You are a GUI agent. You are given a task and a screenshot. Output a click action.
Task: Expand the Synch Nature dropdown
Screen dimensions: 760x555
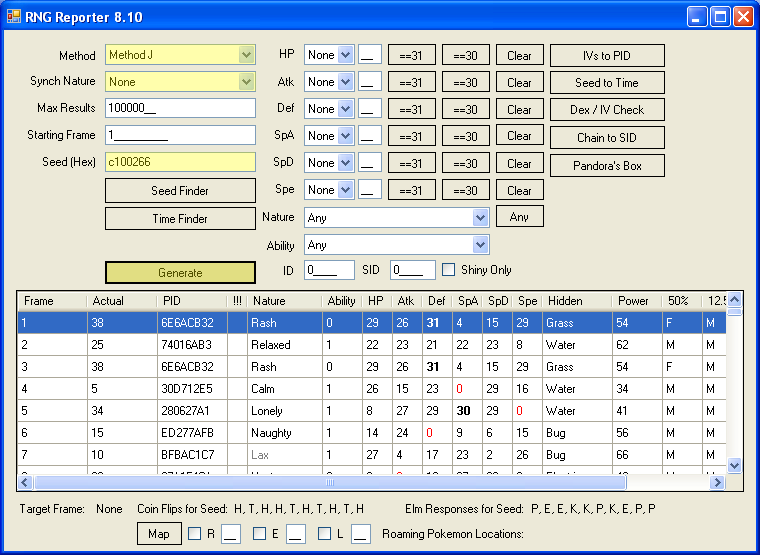coord(180,82)
